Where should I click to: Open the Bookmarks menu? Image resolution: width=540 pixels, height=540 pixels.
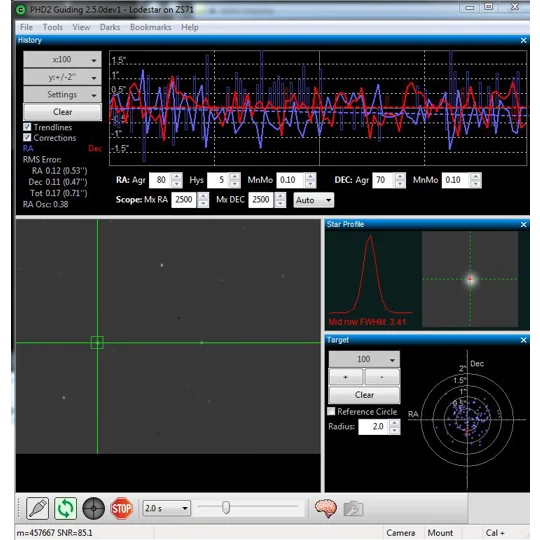(x=150, y=27)
